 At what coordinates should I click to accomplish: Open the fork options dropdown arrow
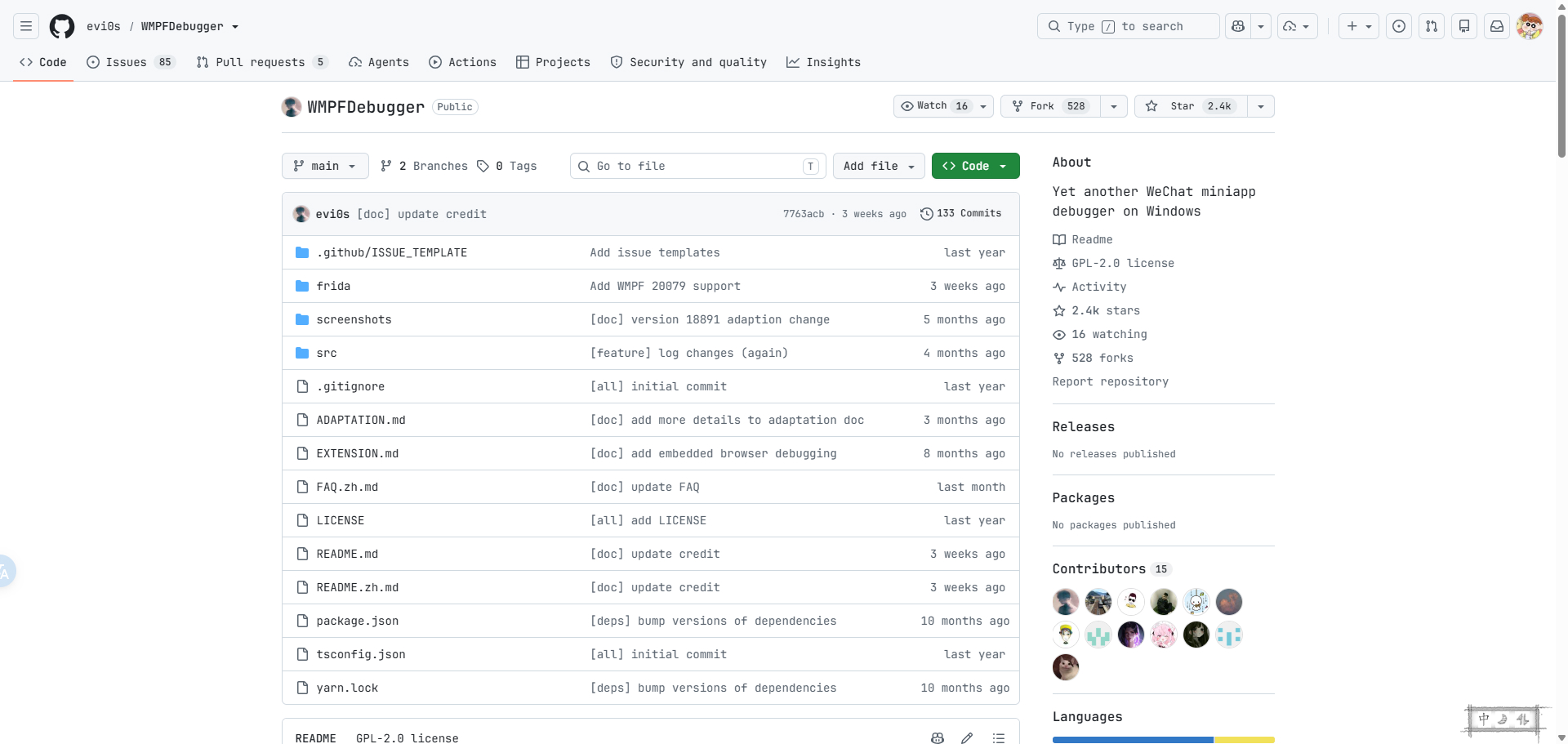pyautogui.click(x=1114, y=106)
